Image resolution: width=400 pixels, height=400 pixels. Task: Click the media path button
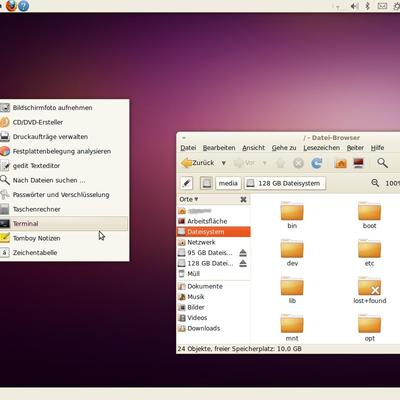tap(228, 183)
